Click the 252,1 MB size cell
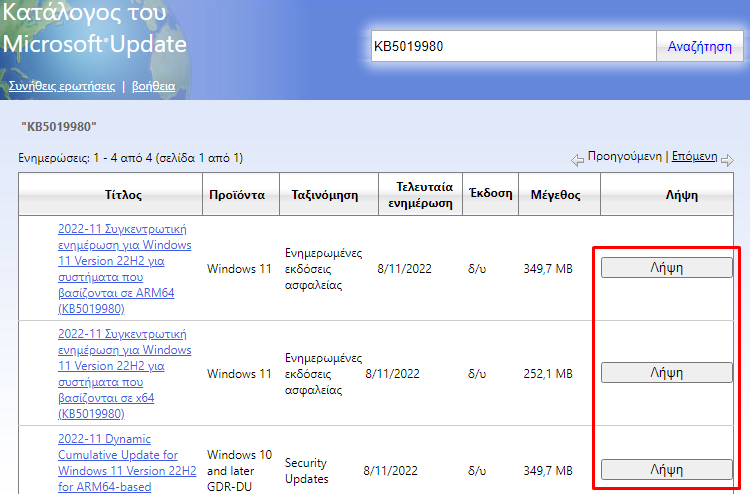 (548, 373)
